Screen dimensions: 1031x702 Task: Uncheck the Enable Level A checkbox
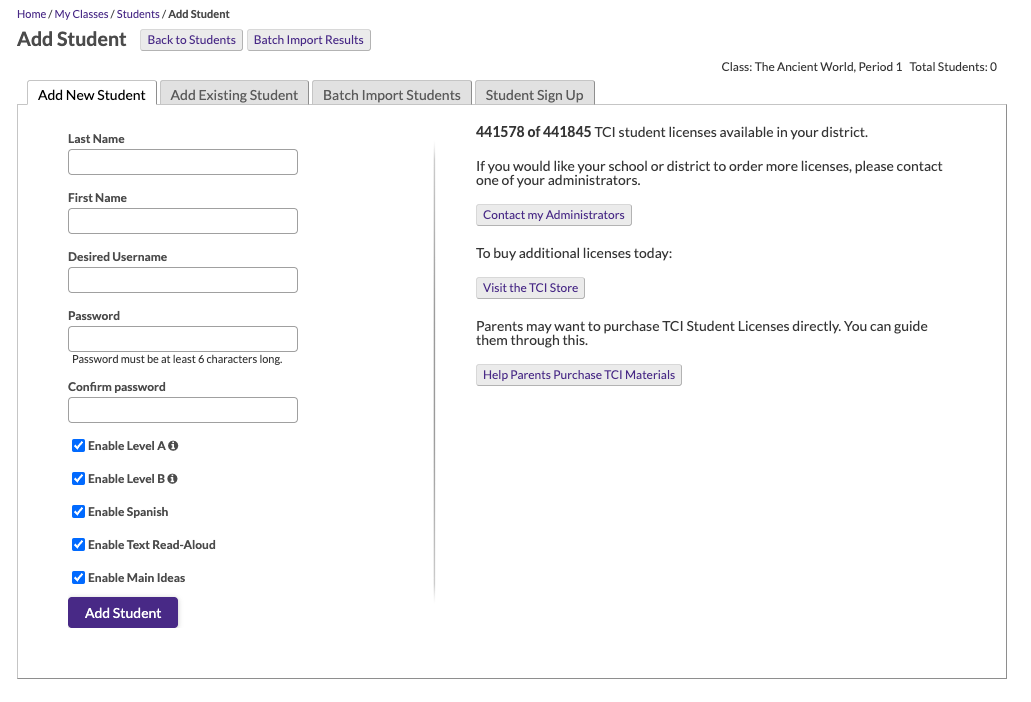[x=78, y=445]
